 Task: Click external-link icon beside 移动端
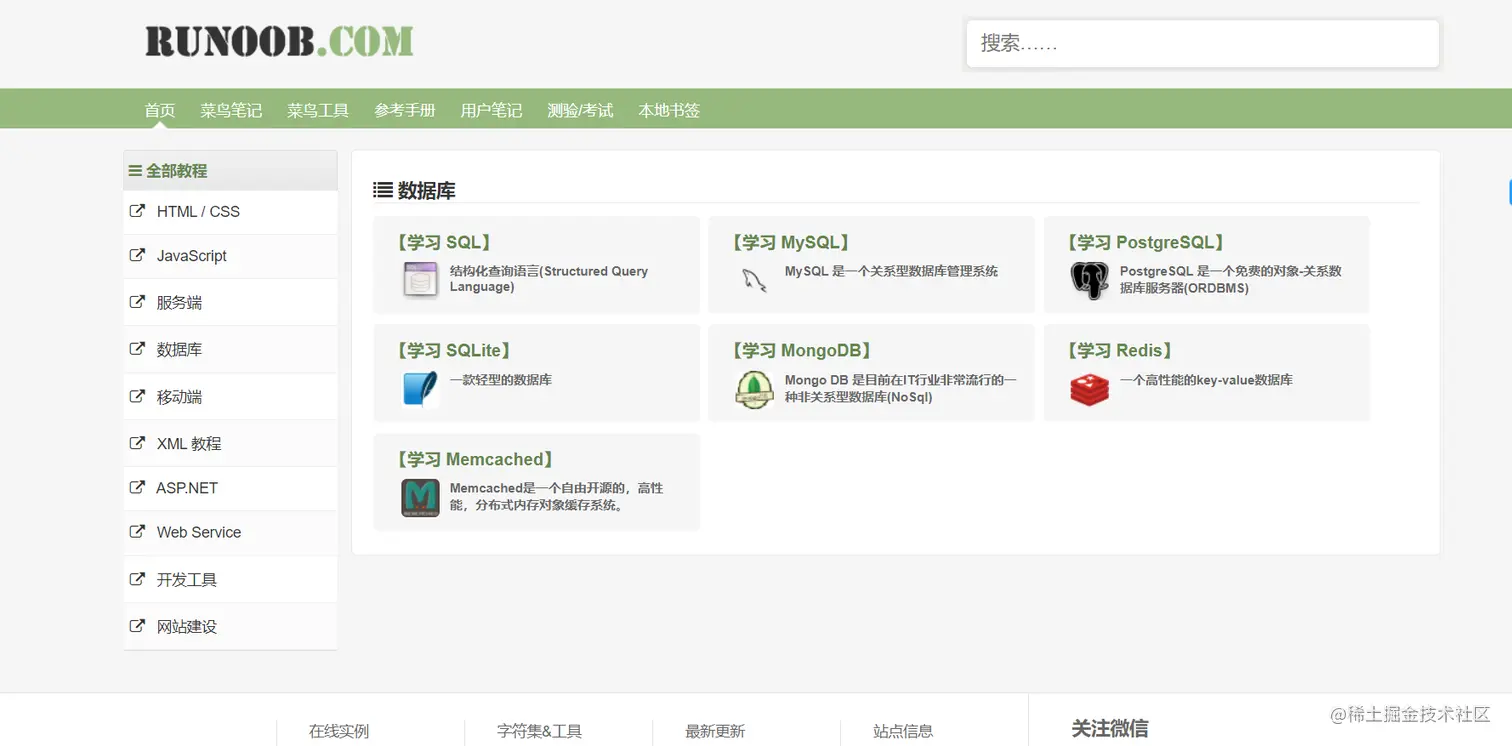coord(137,396)
